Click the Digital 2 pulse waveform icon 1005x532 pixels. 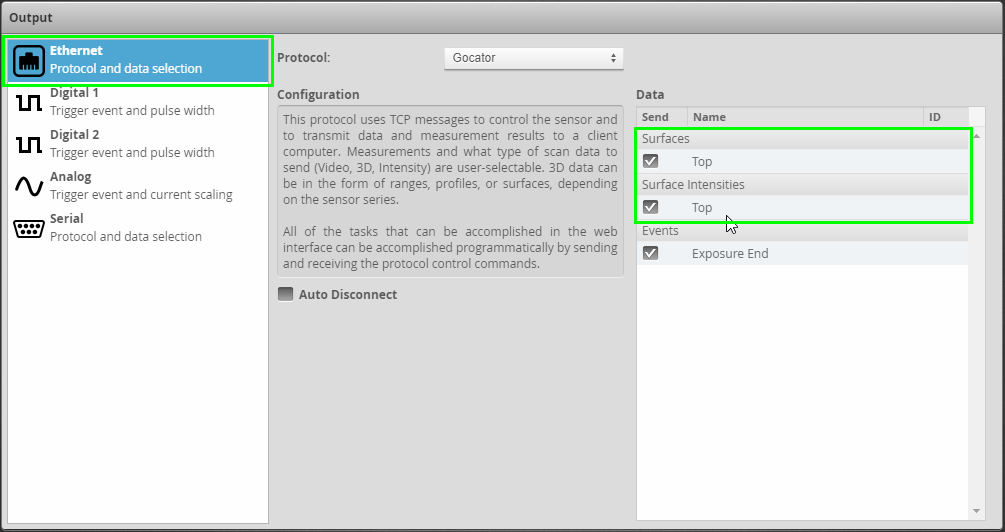[x=29, y=144]
